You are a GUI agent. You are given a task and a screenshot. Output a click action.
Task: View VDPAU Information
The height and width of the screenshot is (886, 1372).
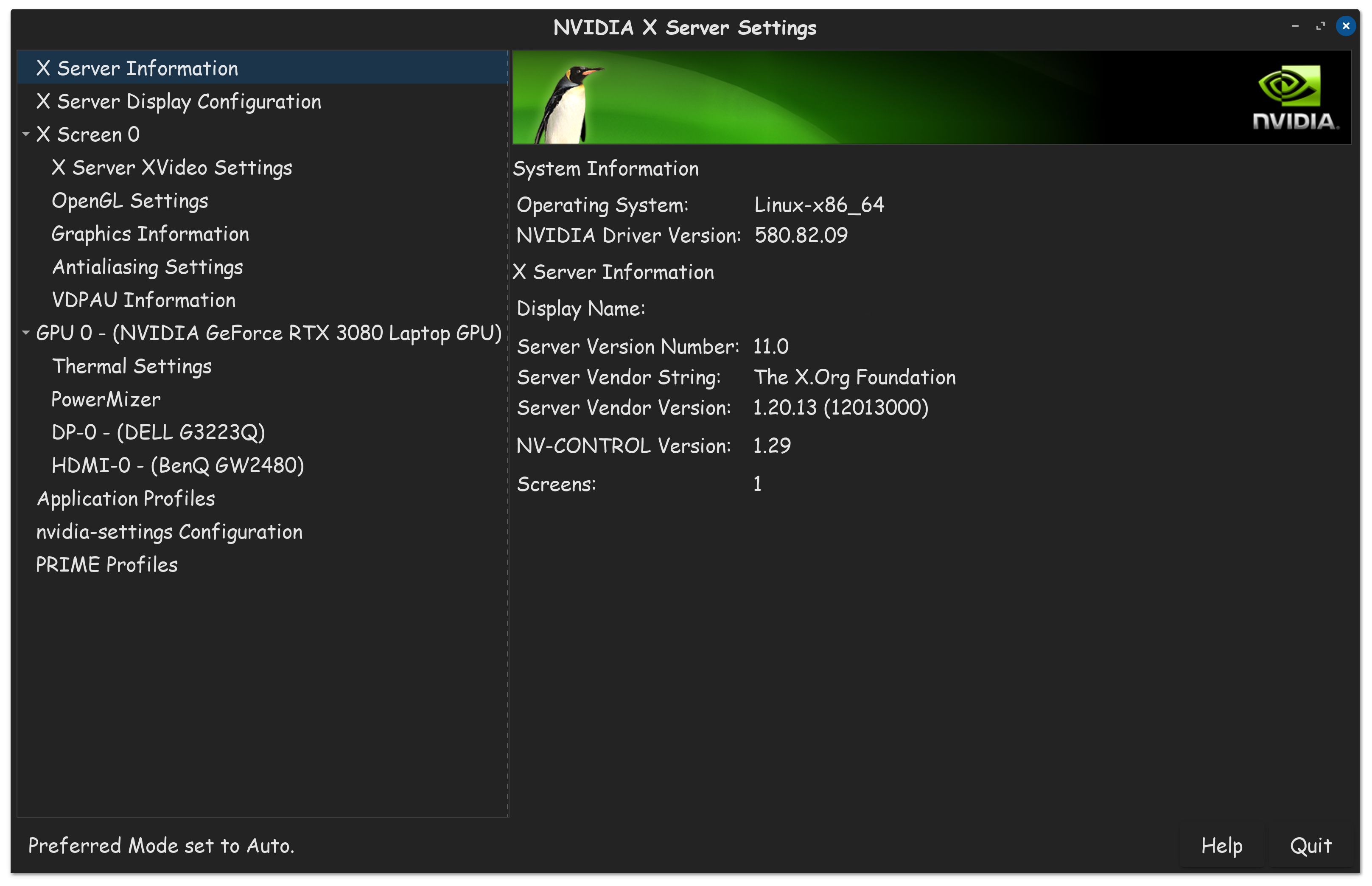click(x=143, y=300)
